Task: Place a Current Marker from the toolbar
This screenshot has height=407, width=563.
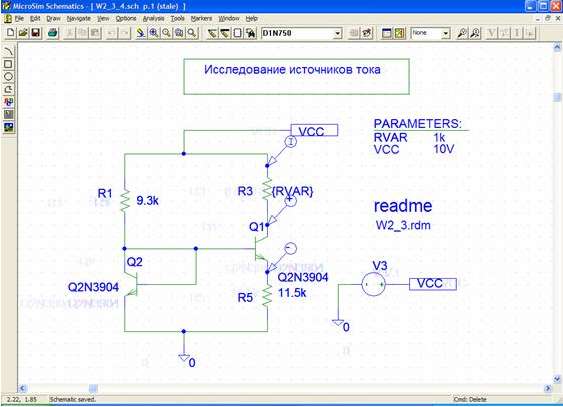Action: (475, 33)
